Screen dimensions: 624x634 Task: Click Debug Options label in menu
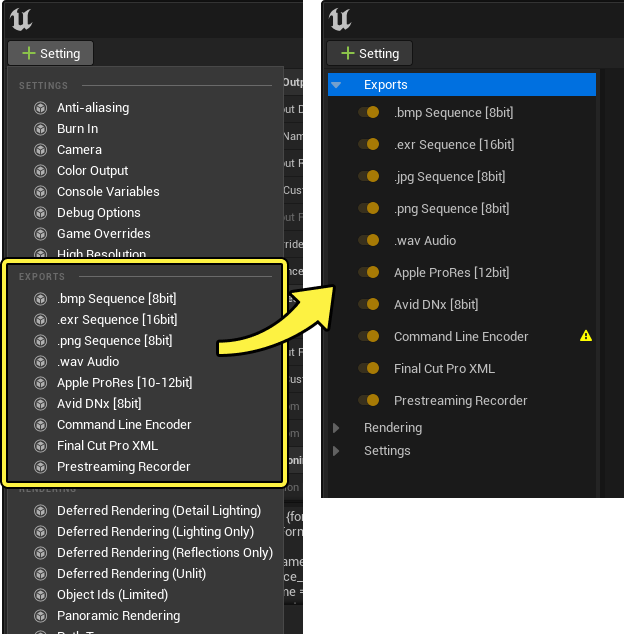click(x=99, y=213)
